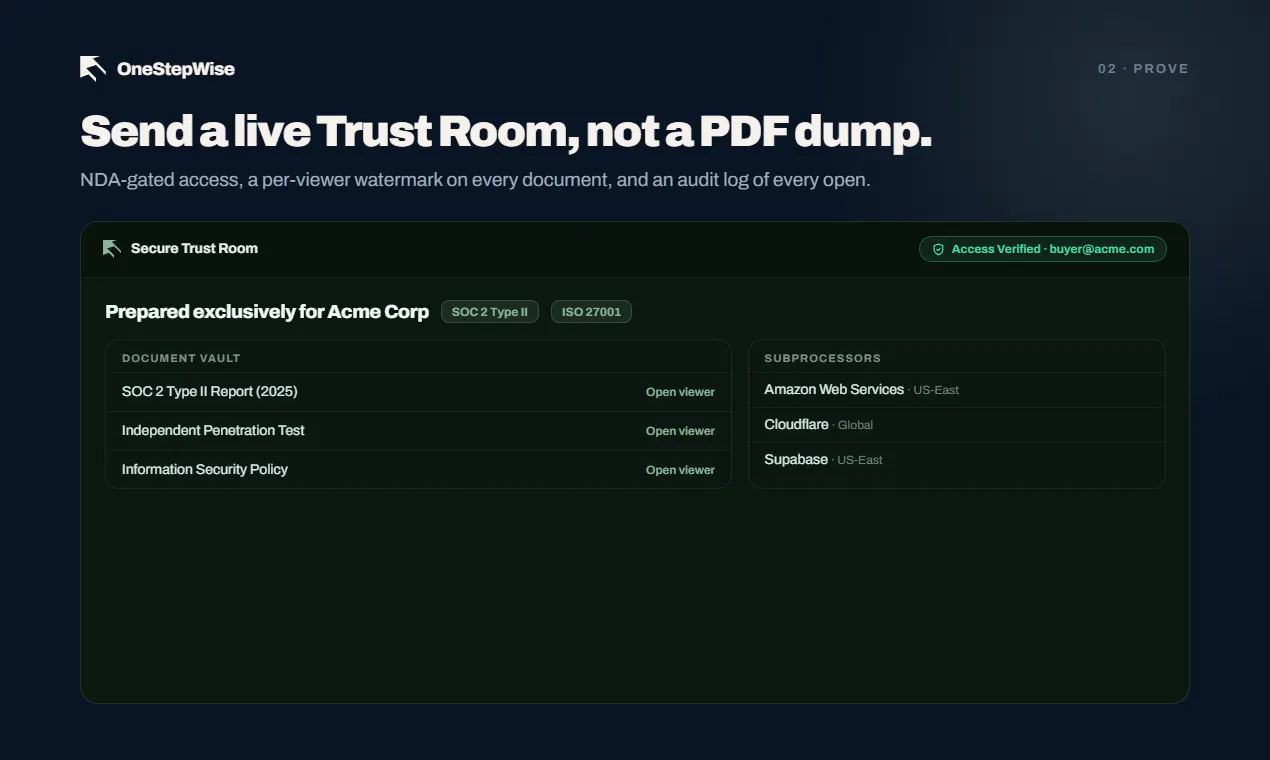Select SOC 2 Type II Report (2025) row

pos(418,392)
